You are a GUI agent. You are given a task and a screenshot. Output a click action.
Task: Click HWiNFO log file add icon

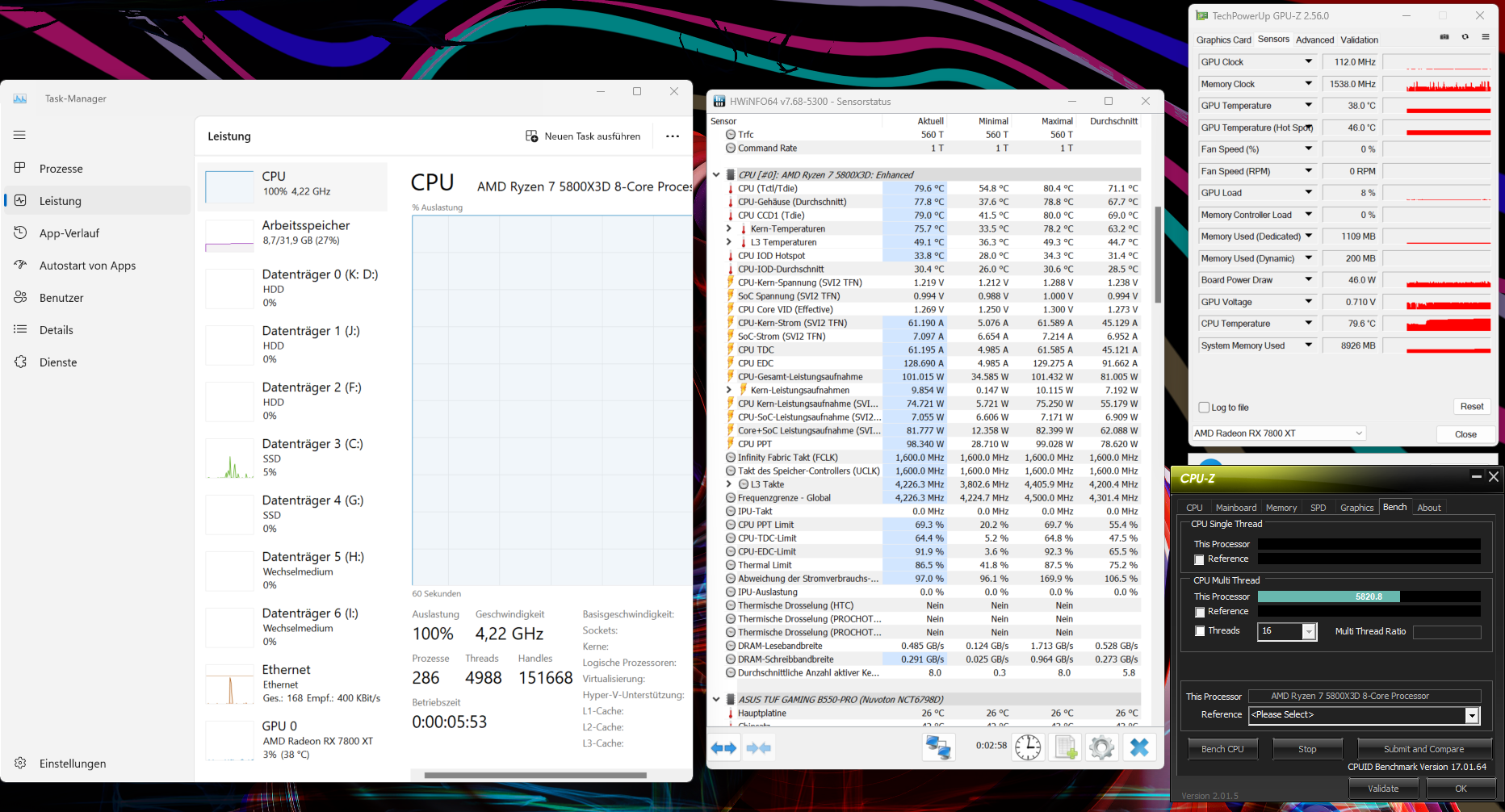pyautogui.click(x=1065, y=747)
